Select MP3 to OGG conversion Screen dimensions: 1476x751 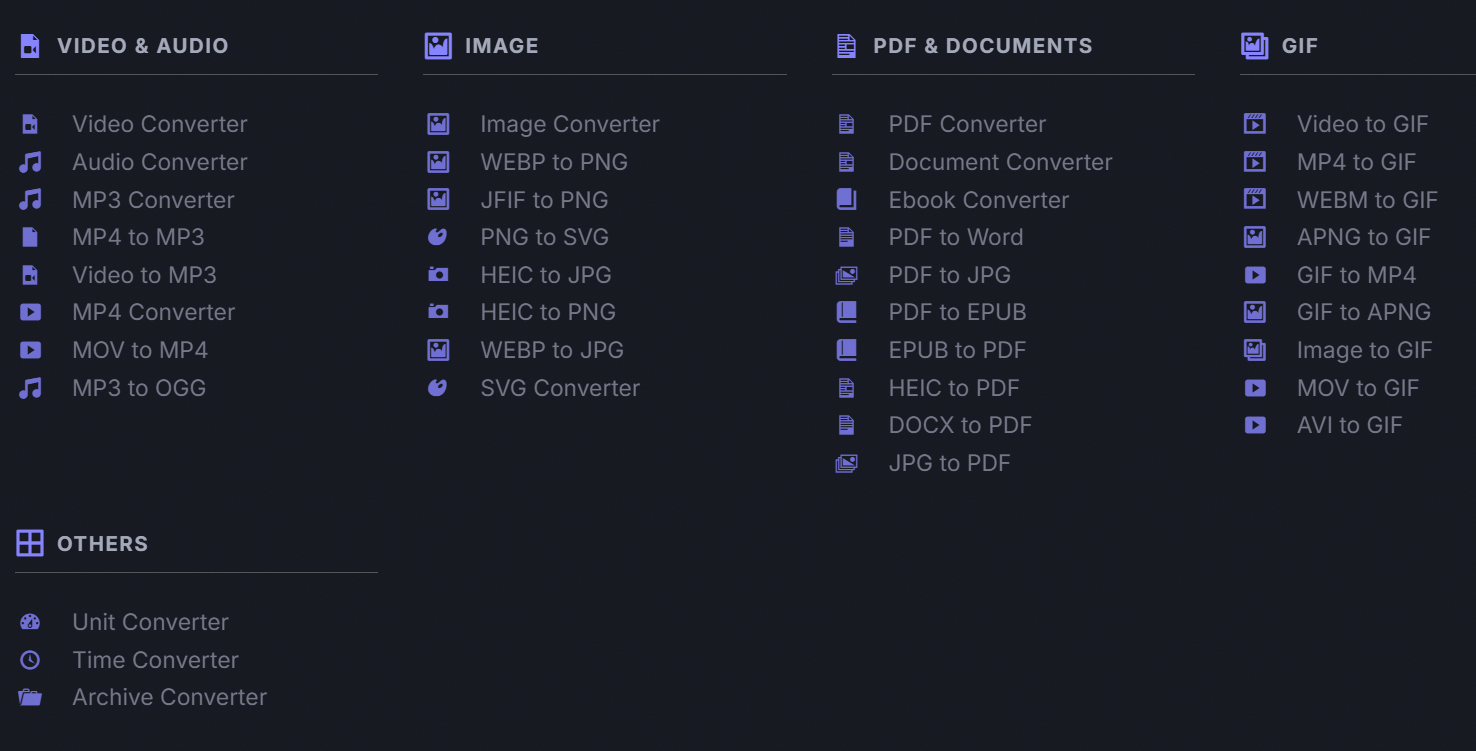139,388
